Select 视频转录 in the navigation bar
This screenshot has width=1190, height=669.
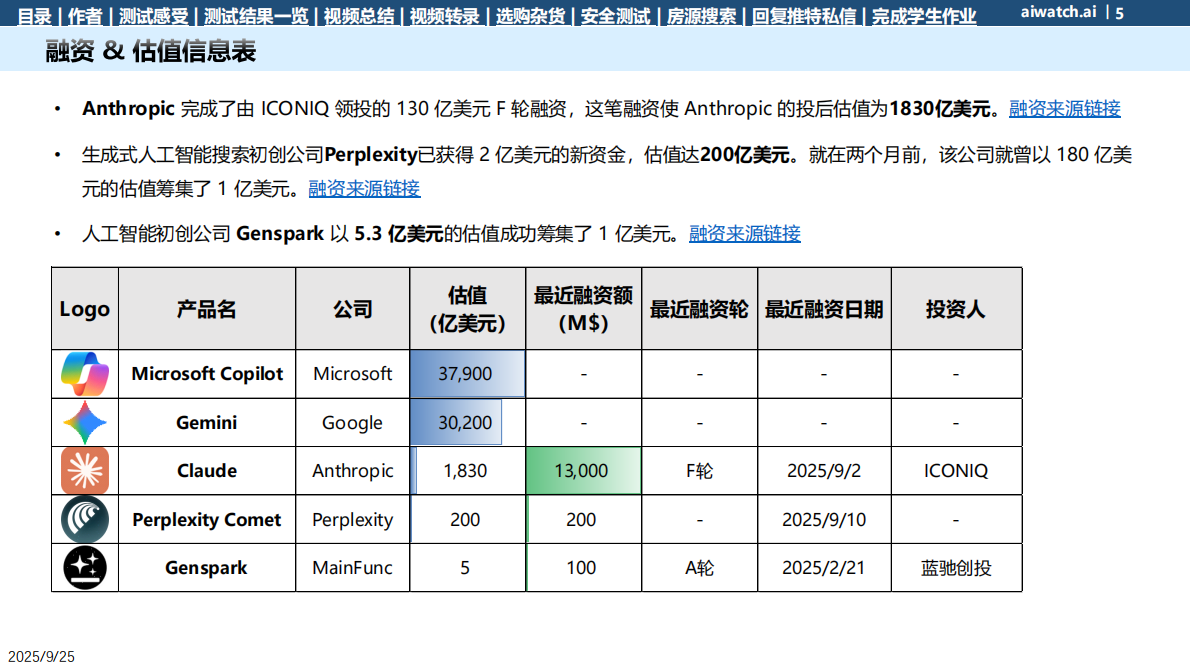[444, 16]
